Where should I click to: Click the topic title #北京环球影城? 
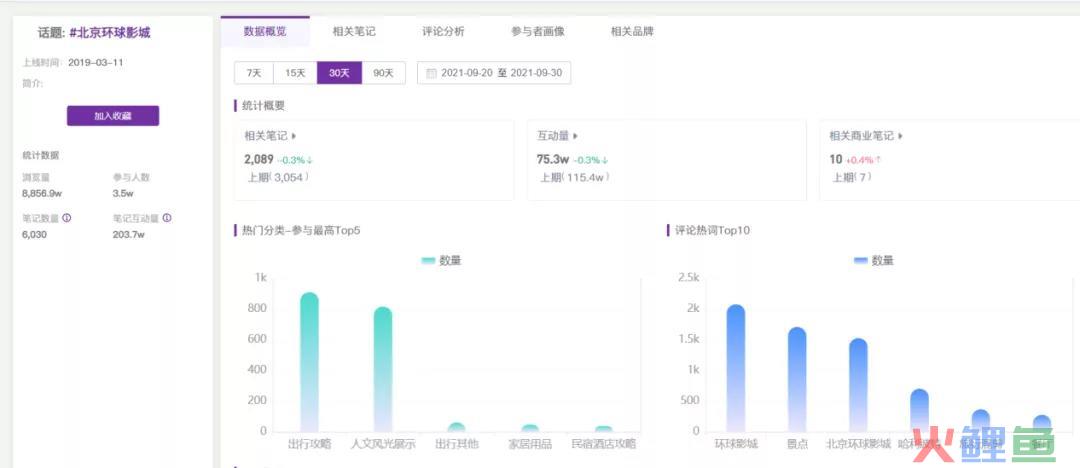tap(110, 33)
